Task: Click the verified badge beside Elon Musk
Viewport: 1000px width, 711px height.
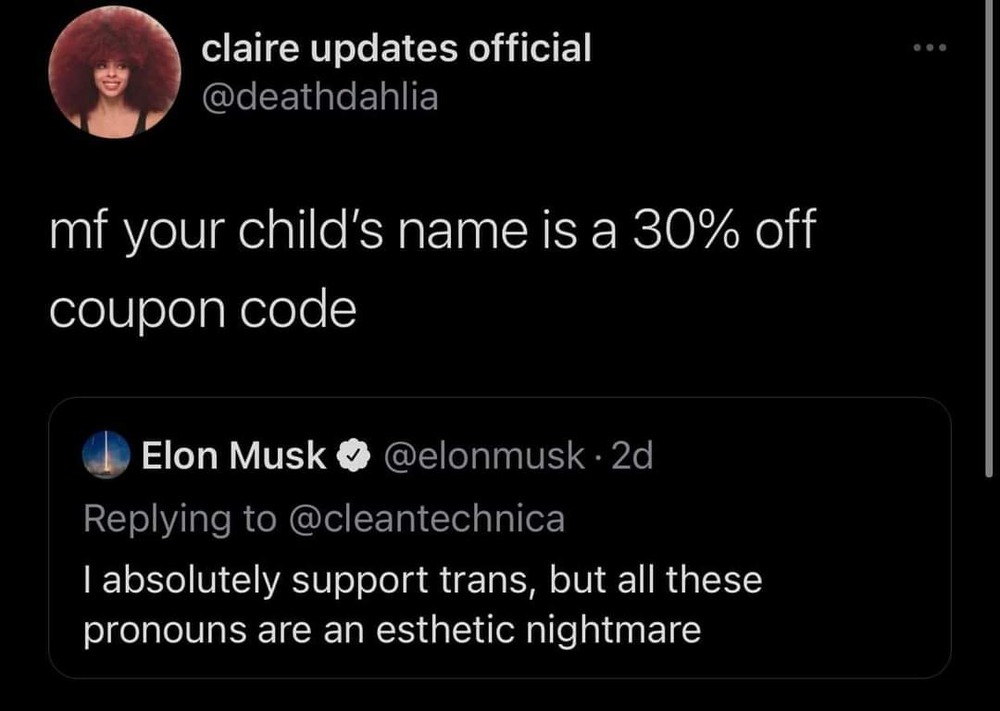Action: [350, 457]
